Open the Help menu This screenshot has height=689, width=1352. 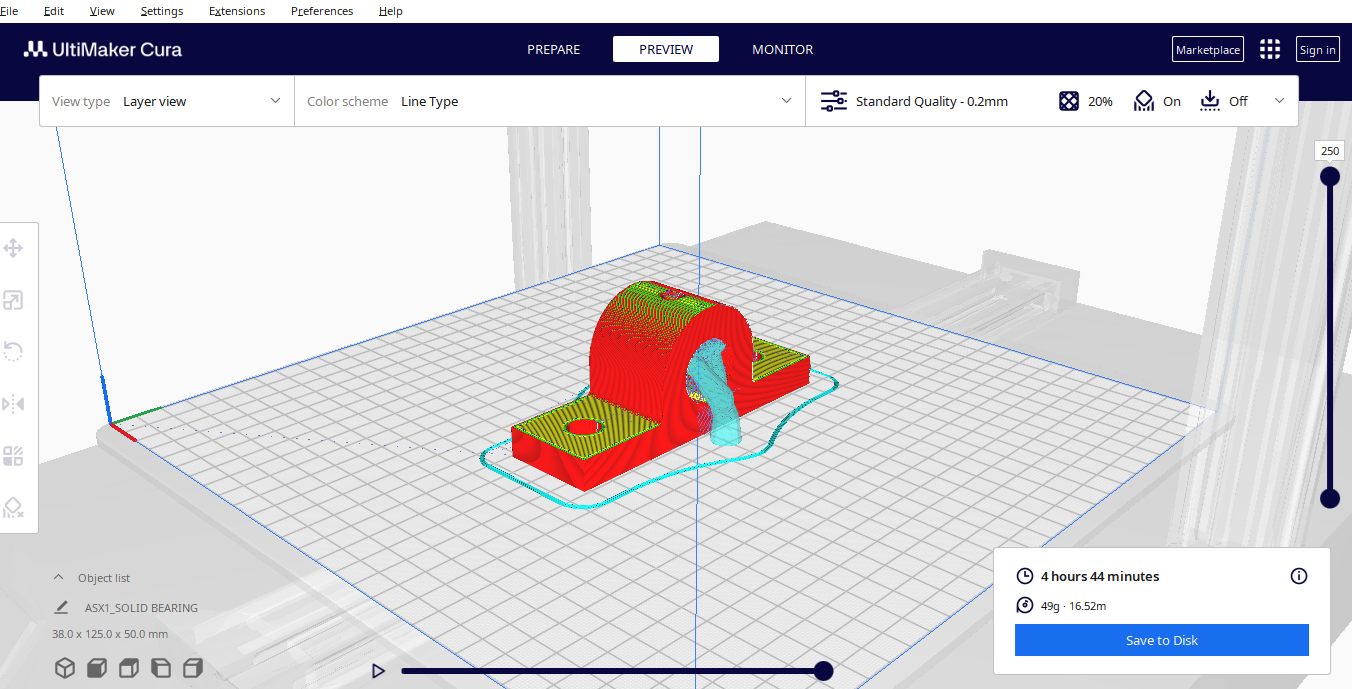click(391, 11)
